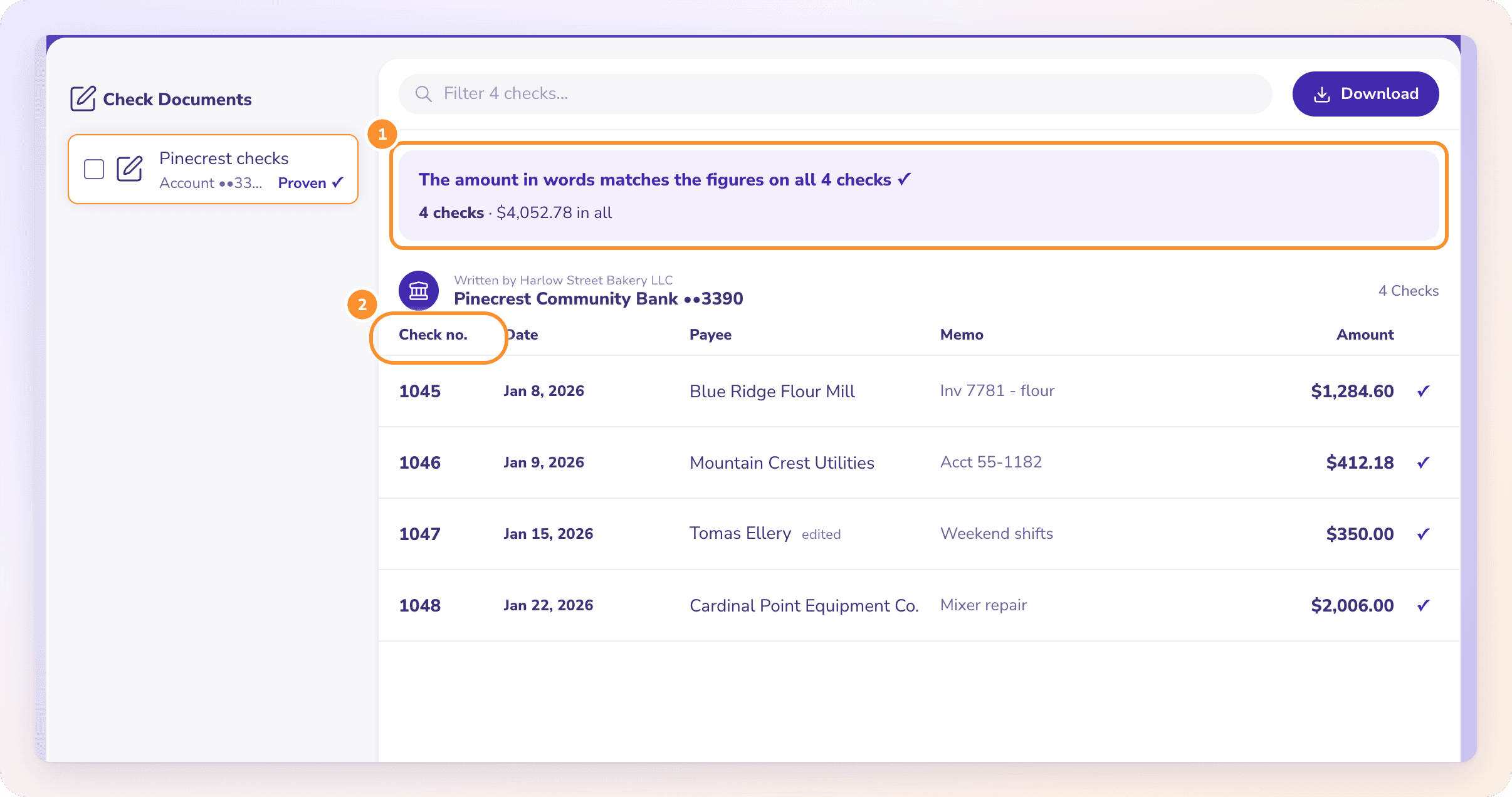This screenshot has width=1512, height=797.
Task: Click payee Blue Ridge Flour Mill
Action: pos(772,391)
